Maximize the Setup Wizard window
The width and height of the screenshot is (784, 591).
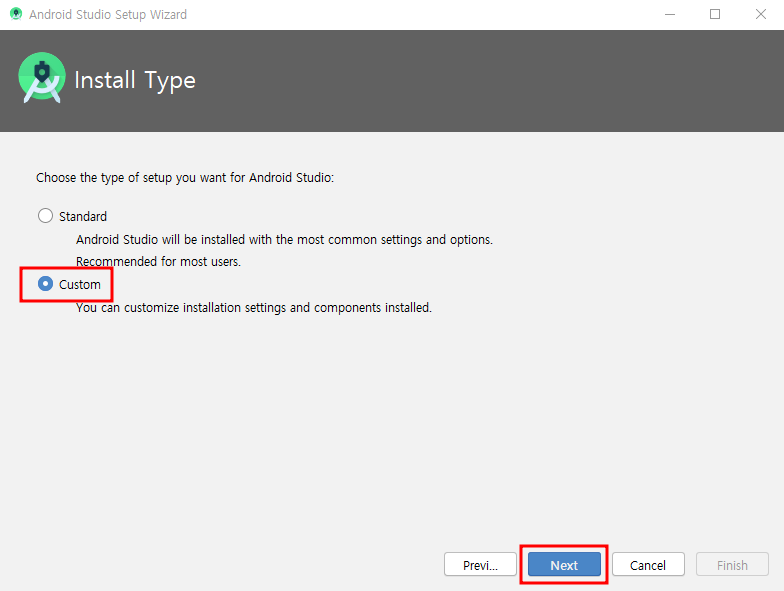(x=715, y=14)
